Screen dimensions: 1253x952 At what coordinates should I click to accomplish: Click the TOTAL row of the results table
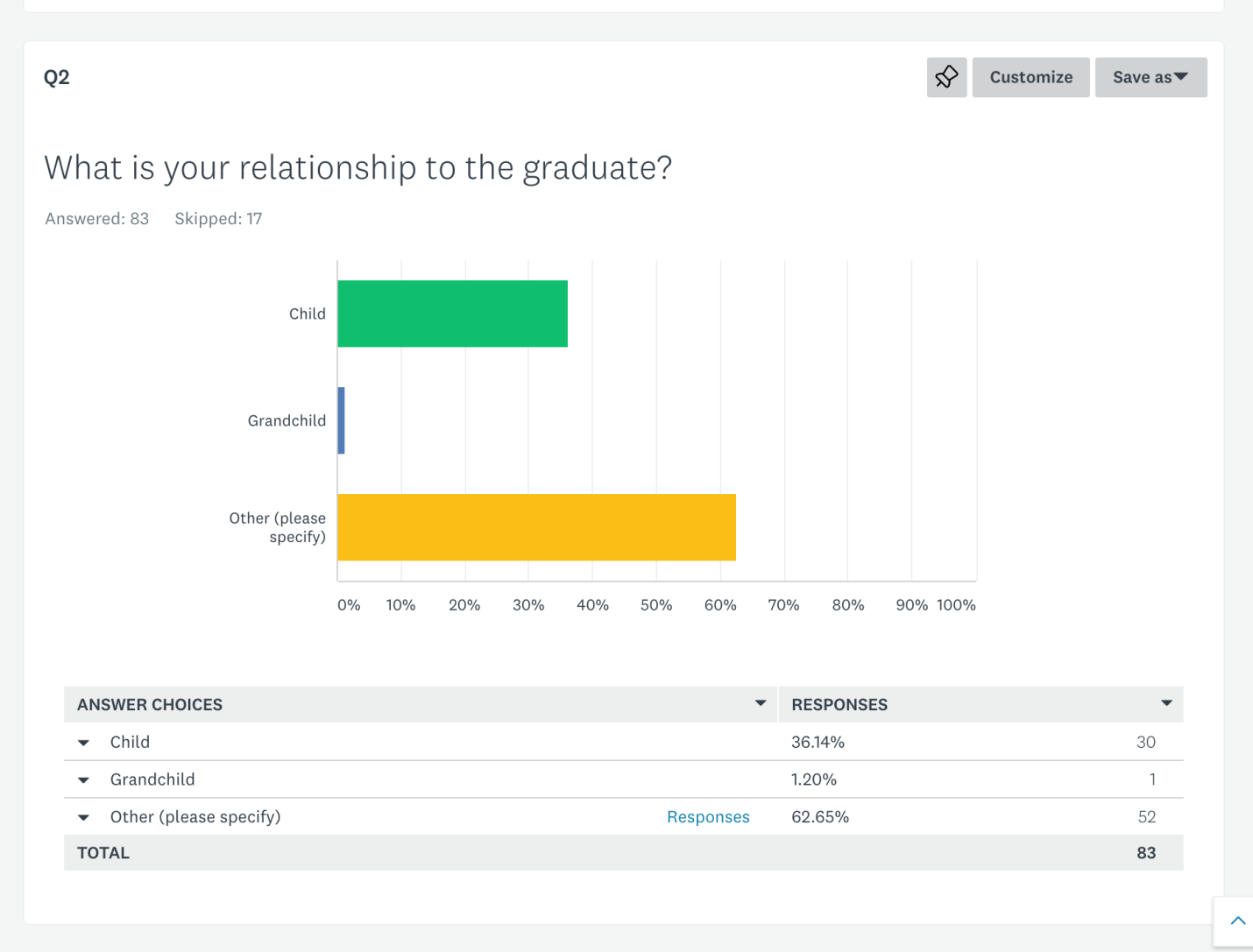(x=103, y=852)
